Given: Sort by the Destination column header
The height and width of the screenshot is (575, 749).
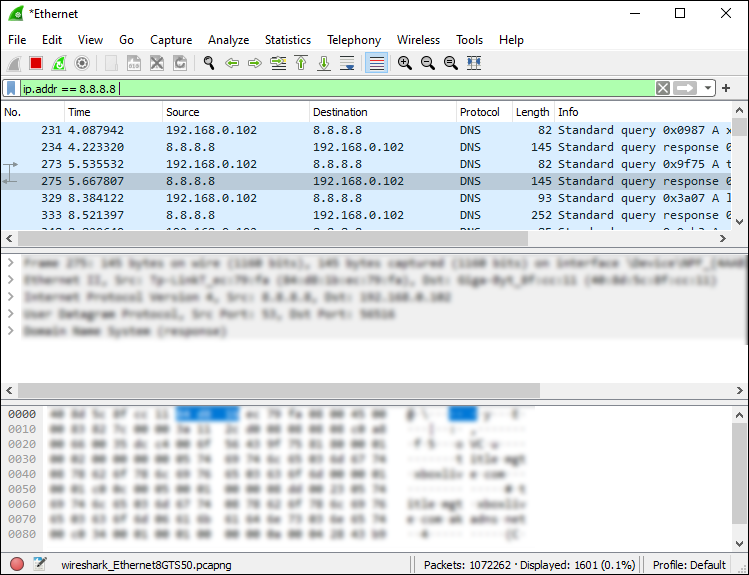Looking at the screenshot, I should [x=383, y=112].
